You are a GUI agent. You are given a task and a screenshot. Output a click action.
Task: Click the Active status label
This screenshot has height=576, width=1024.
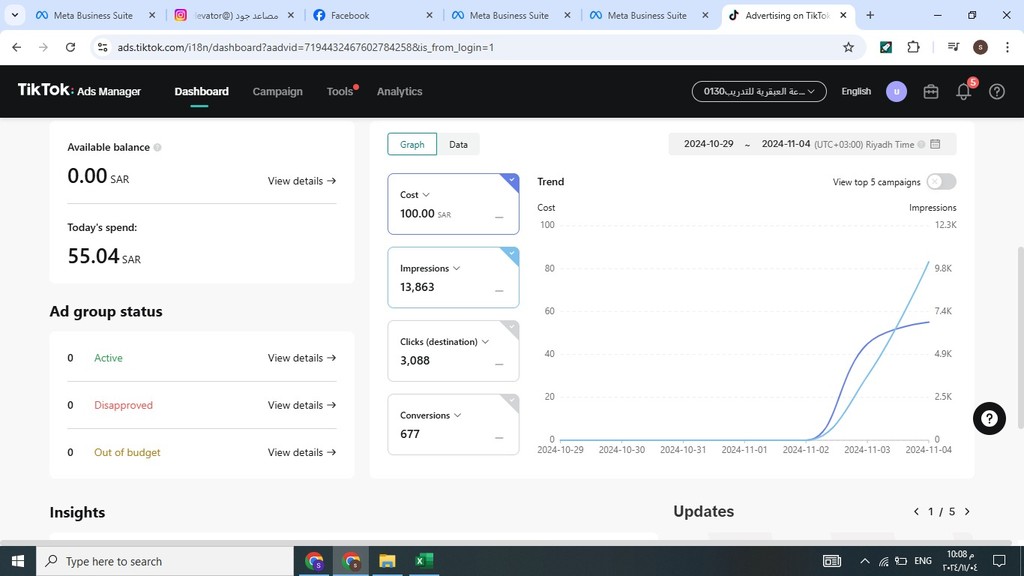click(x=108, y=358)
